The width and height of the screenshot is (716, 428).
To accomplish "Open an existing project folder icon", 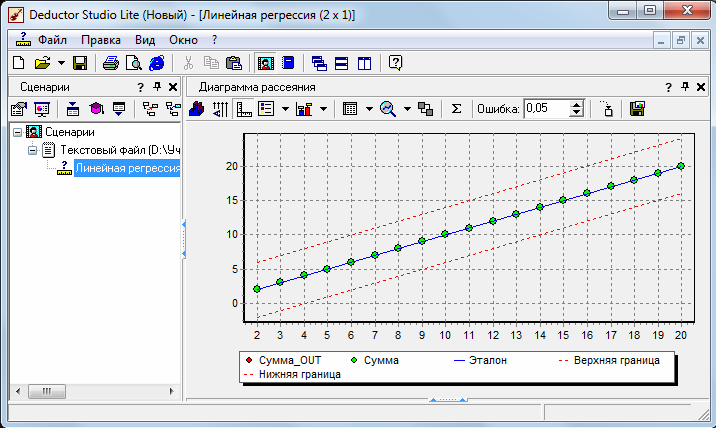I will [x=42, y=63].
